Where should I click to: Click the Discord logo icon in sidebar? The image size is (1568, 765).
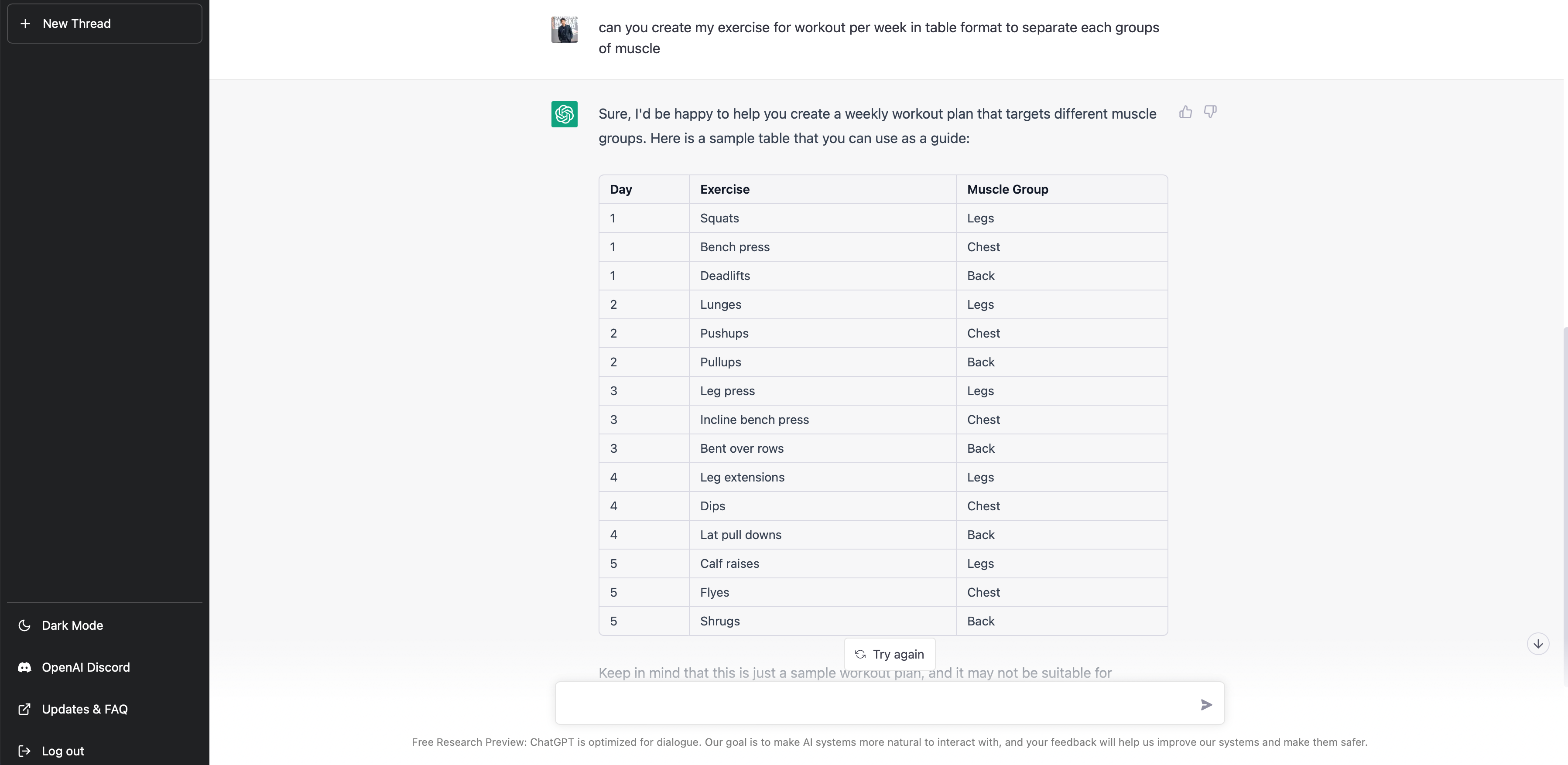(x=24, y=668)
